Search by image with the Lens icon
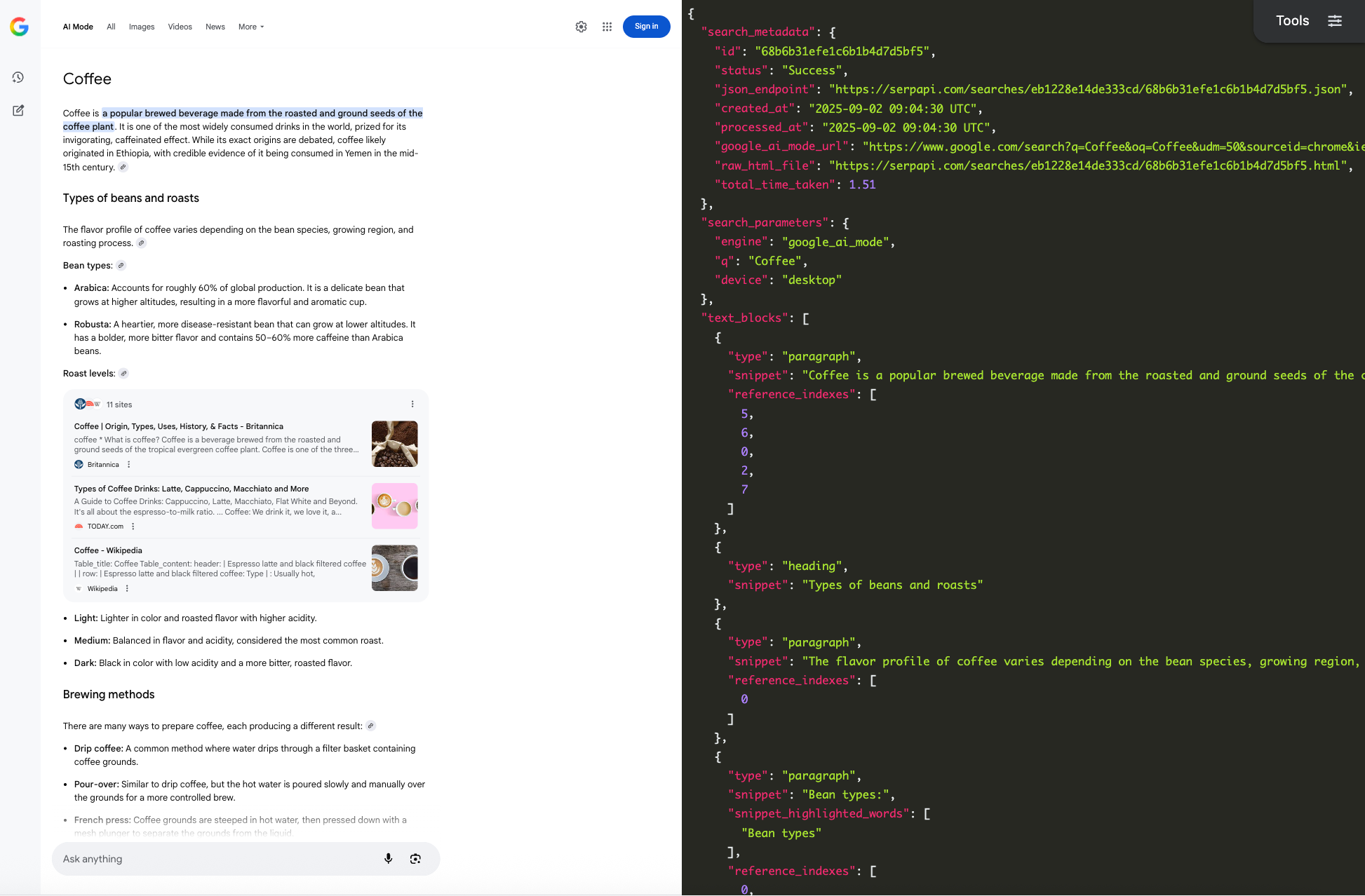The width and height of the screenshot is (1365, 896). coord(415,859)
